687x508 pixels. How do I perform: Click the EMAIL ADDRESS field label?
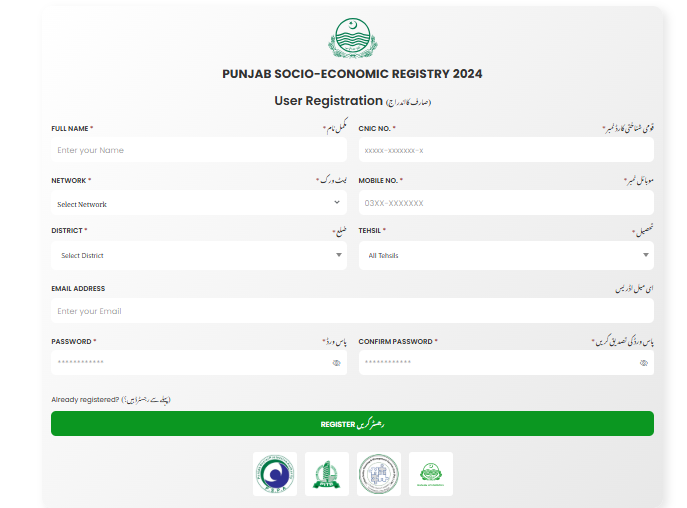pos(78,288)
